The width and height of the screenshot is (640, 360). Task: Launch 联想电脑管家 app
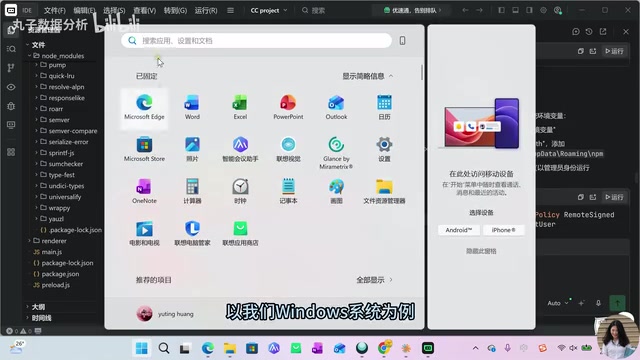pyautogui.click(x=192, y=233)
